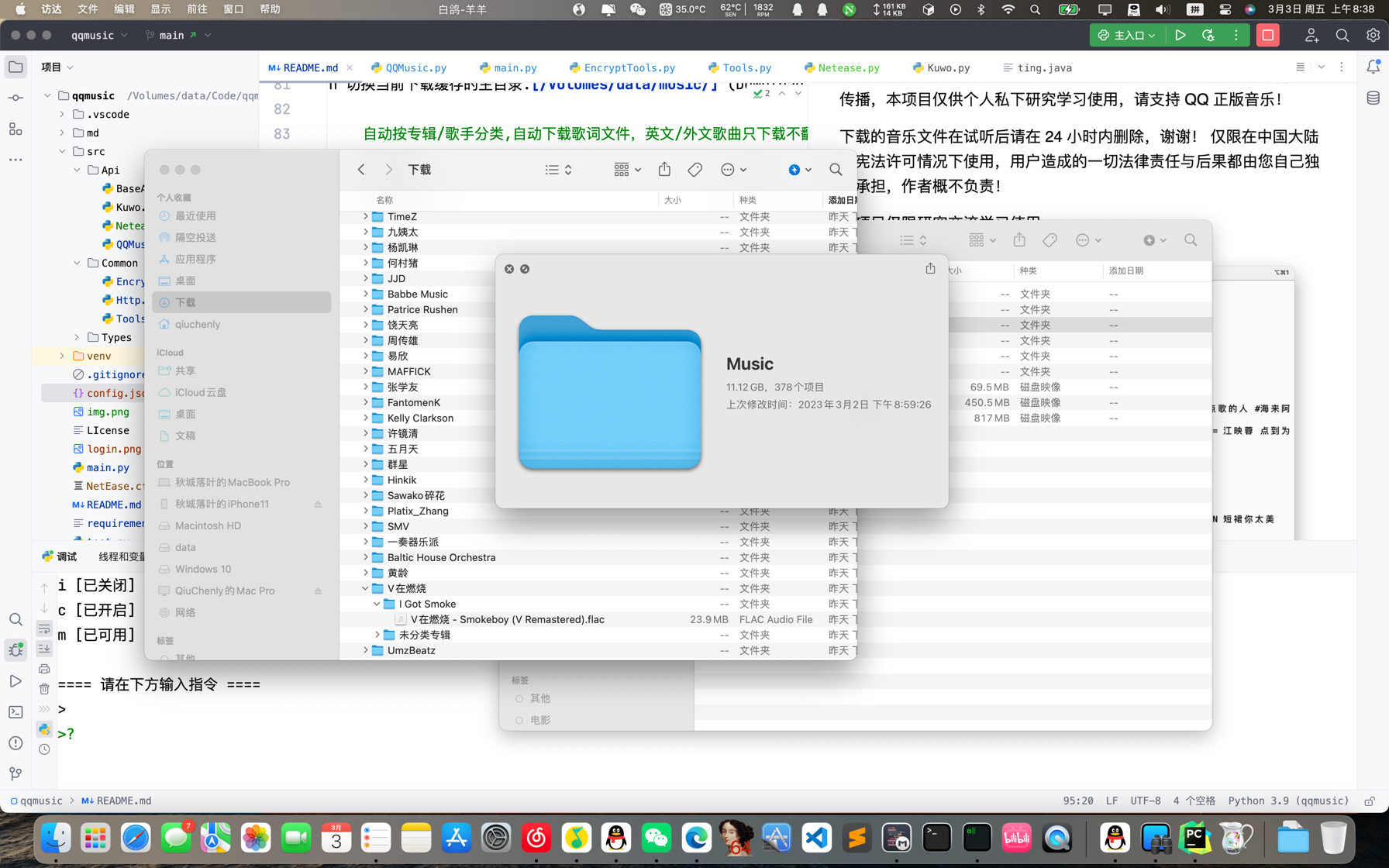Go back in the Downloads Finder window
This screenshot has width=1389, height=868.
coord(361,169)
